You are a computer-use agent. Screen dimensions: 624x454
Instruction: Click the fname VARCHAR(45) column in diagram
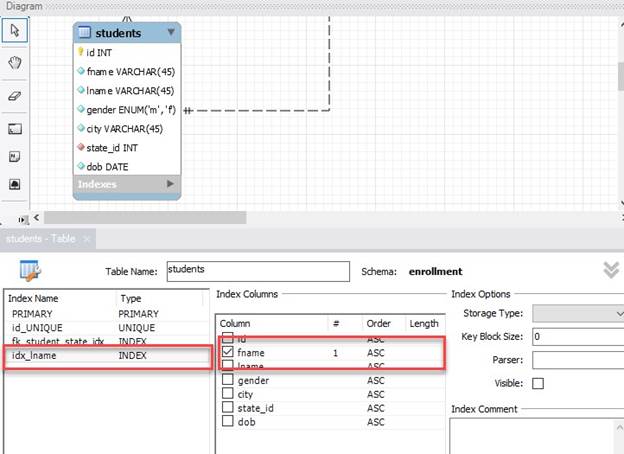coord(131,72)
